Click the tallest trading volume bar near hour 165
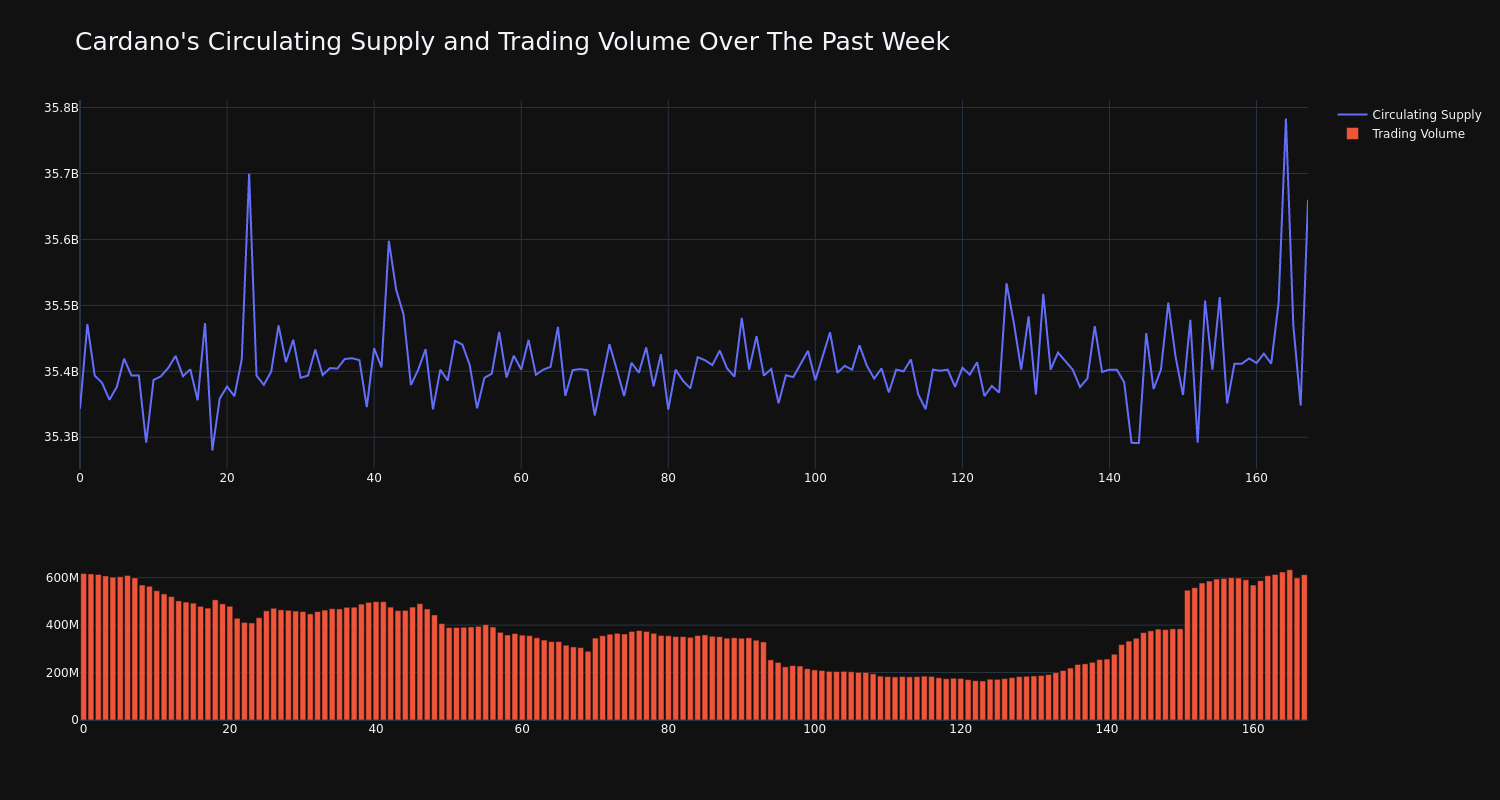1500x800 pixels. click(x=1290, y=645)
